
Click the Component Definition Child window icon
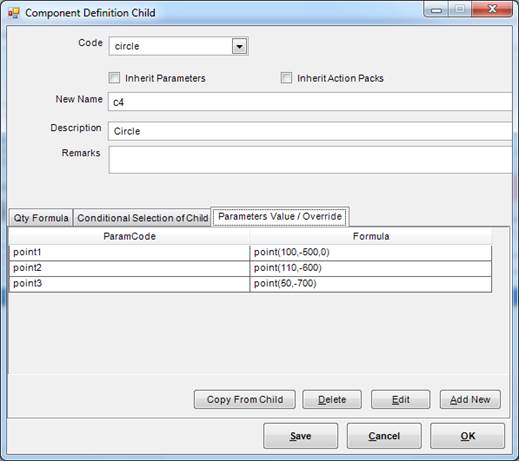pos(14,13)
